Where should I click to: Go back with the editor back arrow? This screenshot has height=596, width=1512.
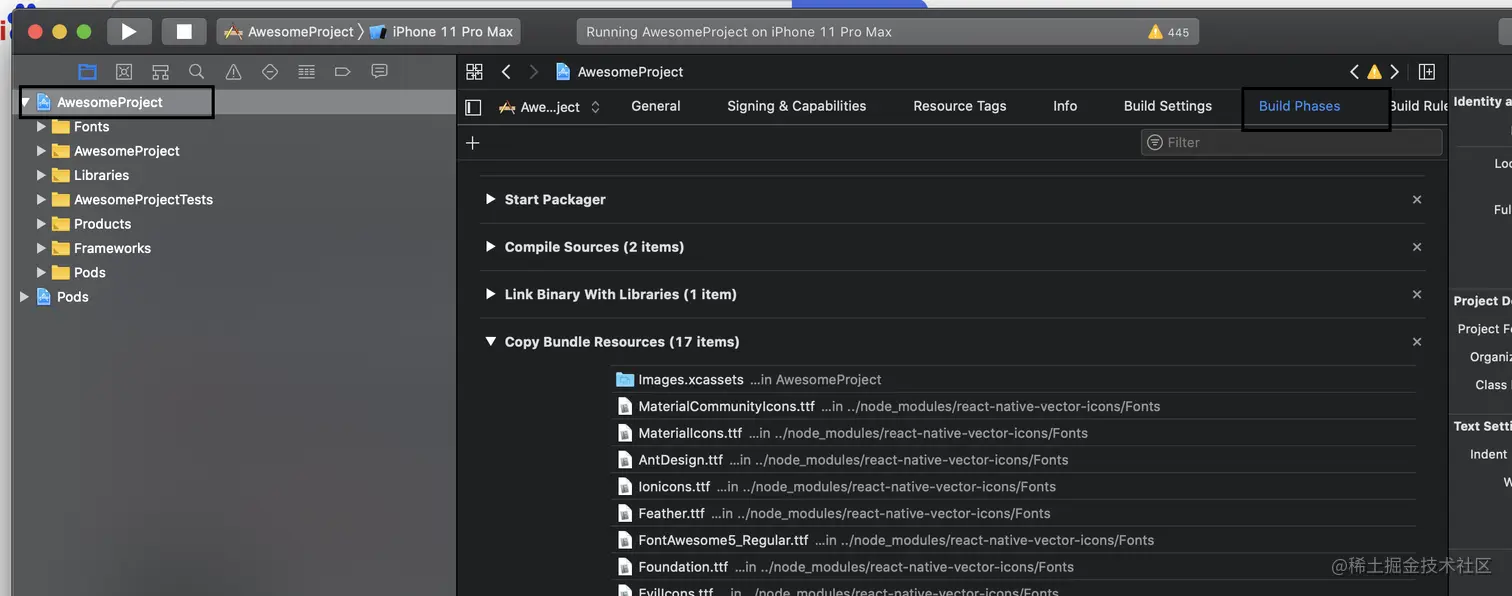[506, 72]
